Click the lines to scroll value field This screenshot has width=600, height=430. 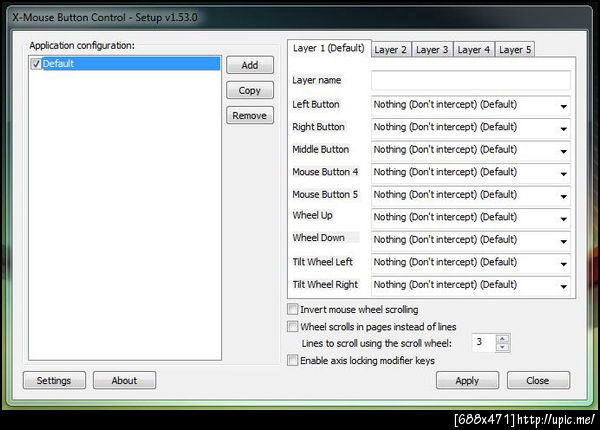tap(484, 342)
